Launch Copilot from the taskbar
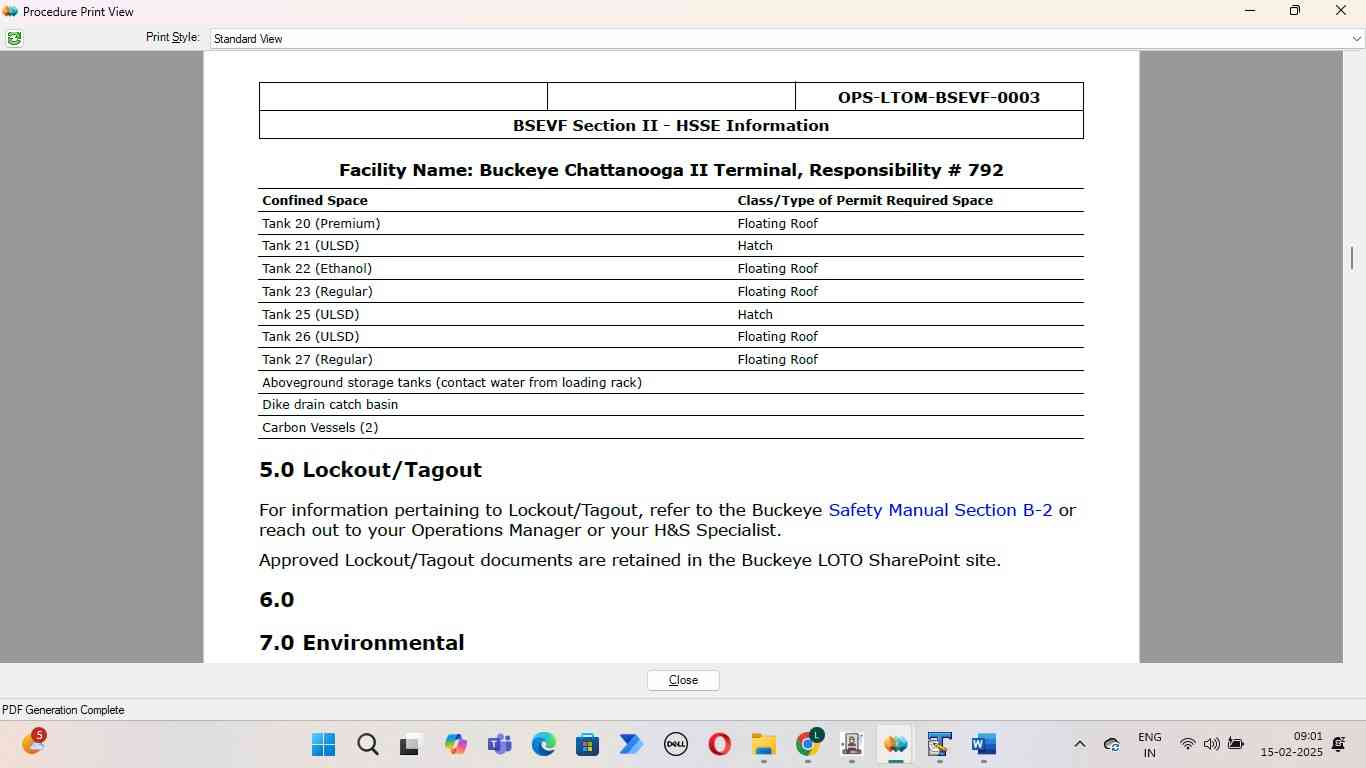 pos(455,744)
